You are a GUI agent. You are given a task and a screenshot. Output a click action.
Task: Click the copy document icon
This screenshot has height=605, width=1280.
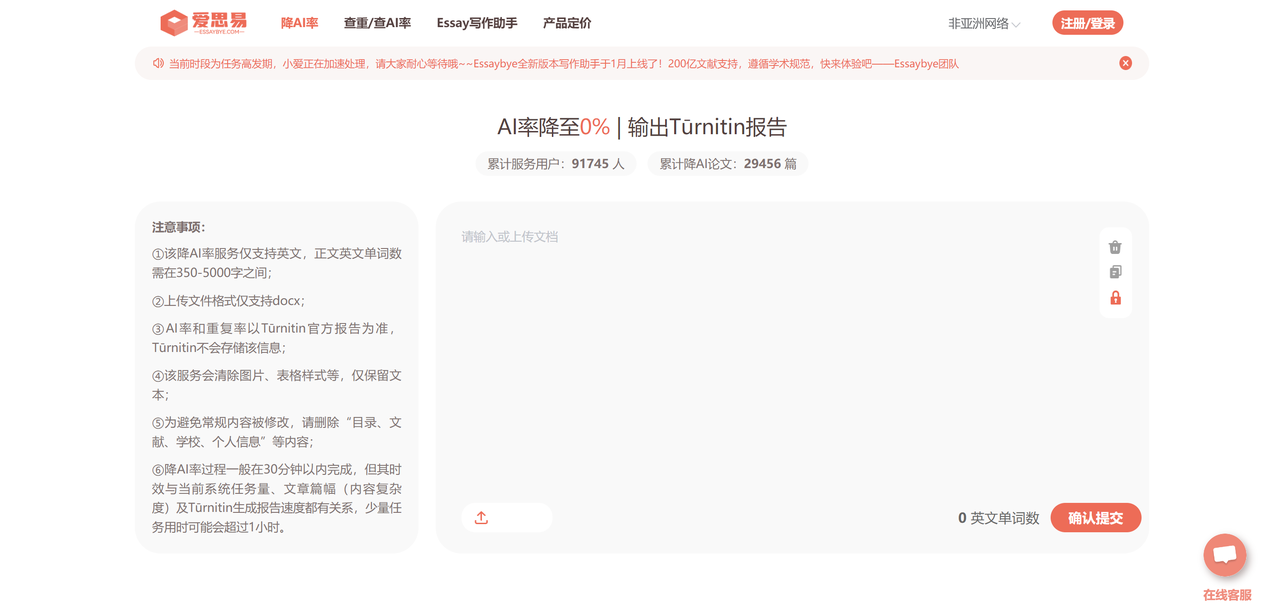pyautogui.click(x=1115, y=272)
